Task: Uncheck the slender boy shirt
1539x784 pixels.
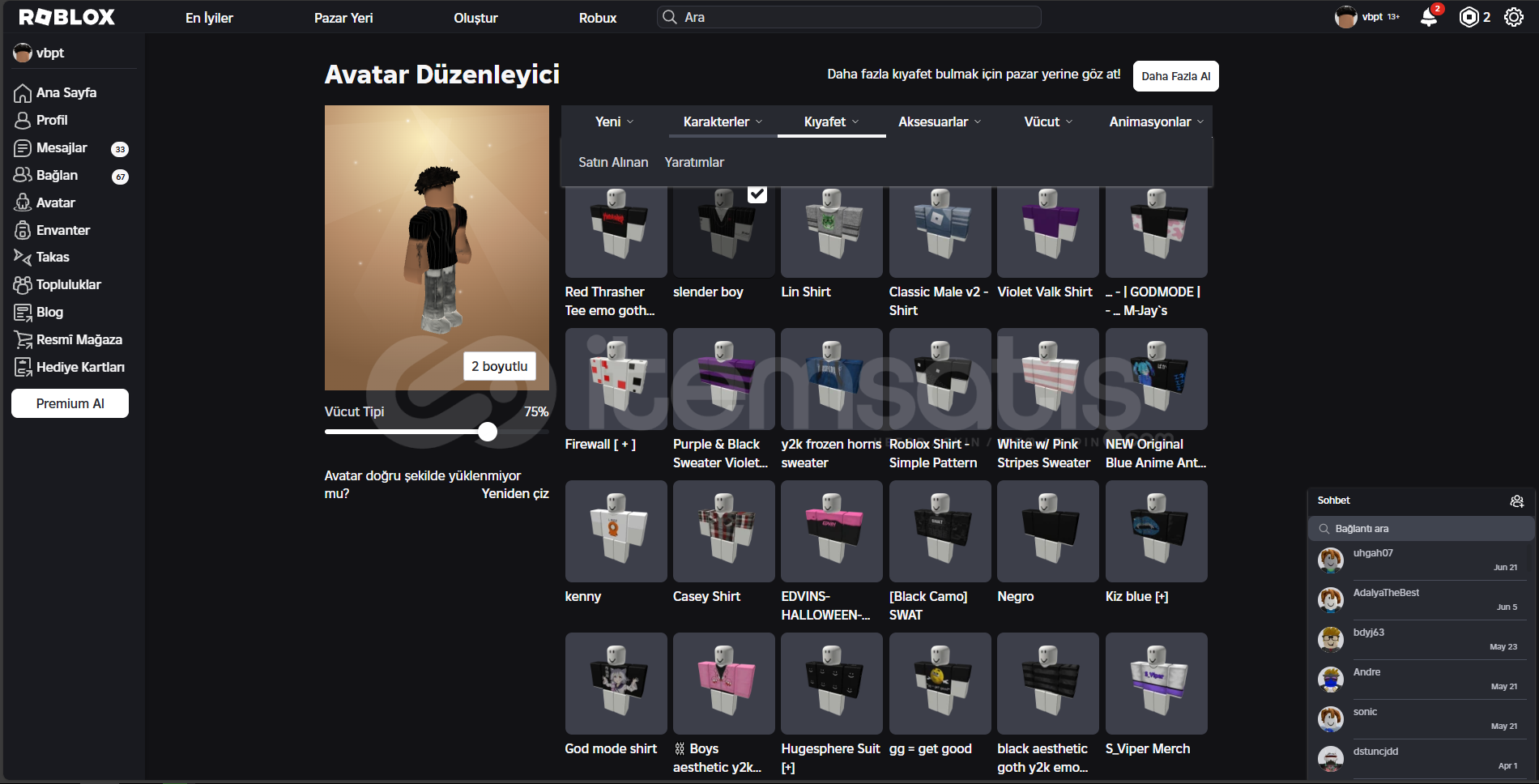Action: [x=757, y=194]
